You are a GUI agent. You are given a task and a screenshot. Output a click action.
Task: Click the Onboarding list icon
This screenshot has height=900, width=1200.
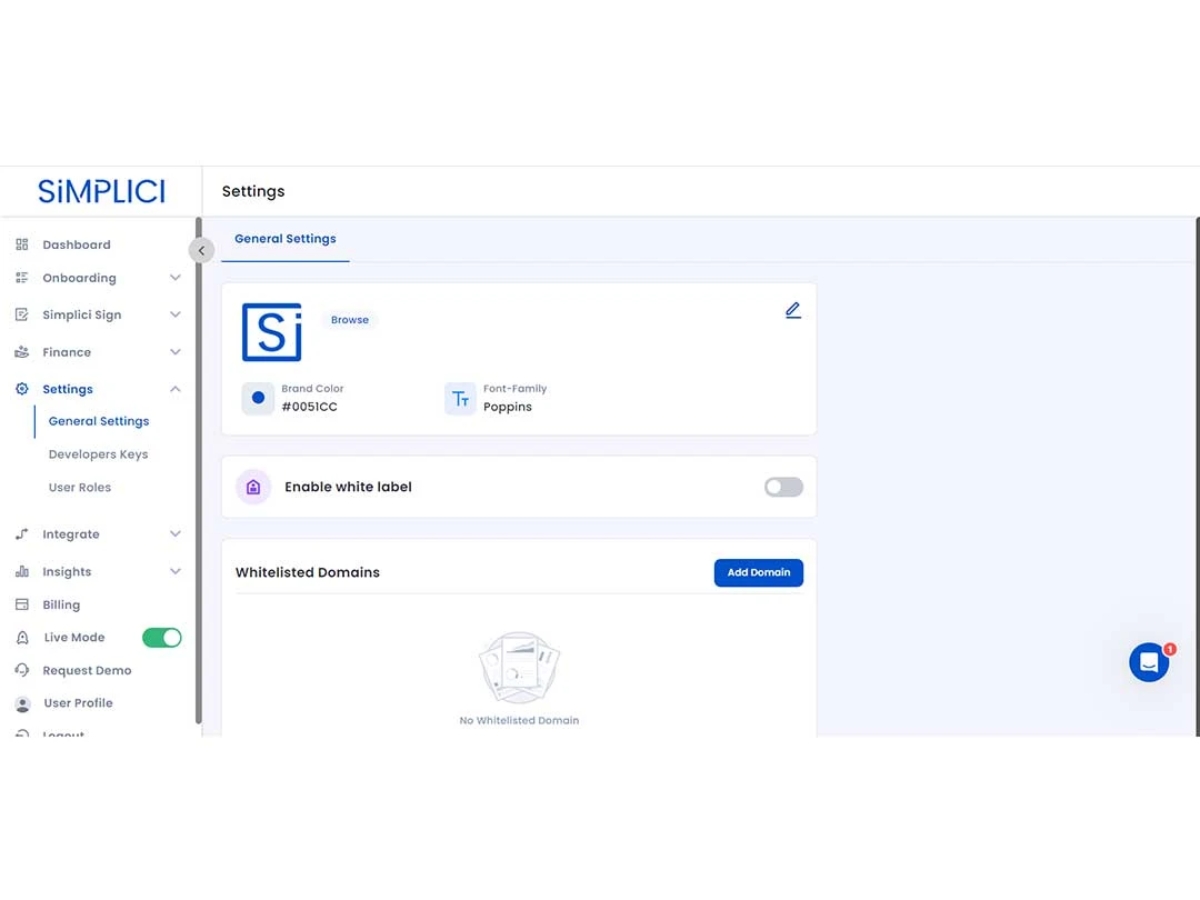[x=22, y=278]
